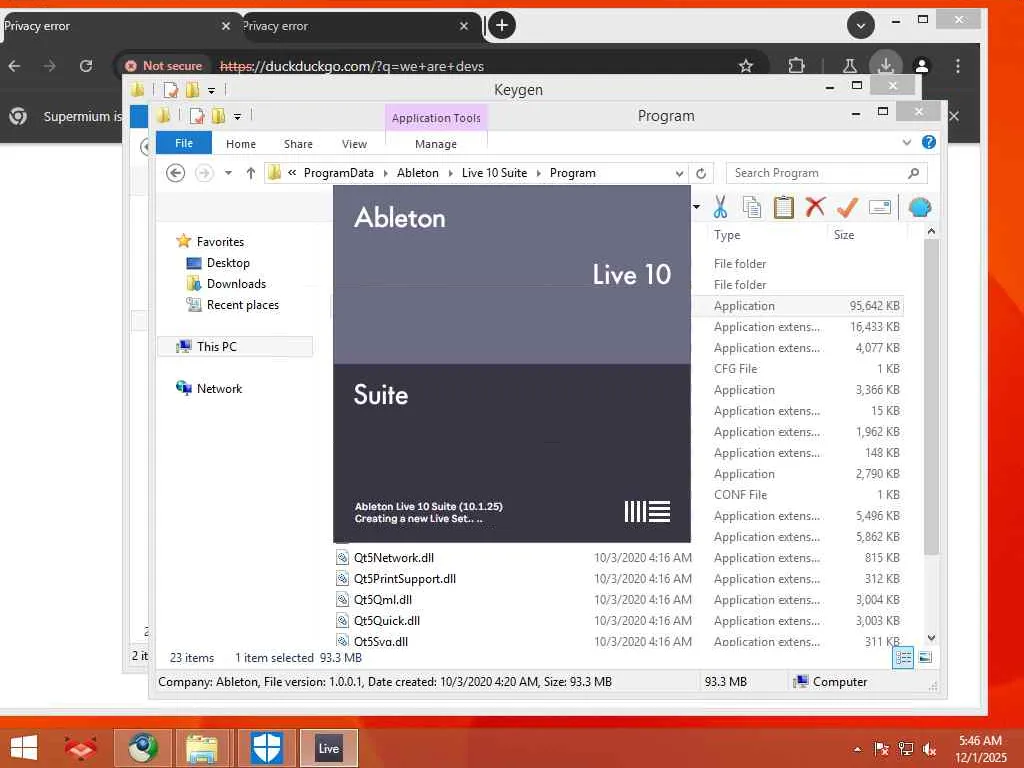Go up one folder level

point(251,173)
